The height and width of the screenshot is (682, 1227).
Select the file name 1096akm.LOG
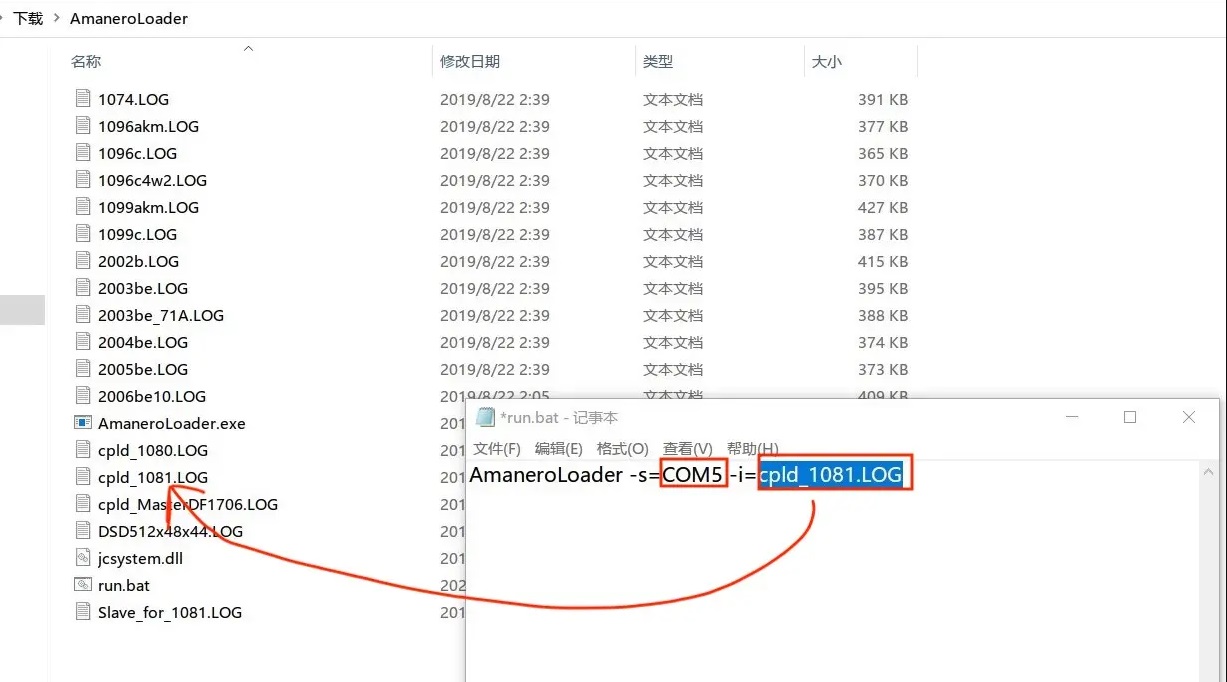click(148, 126)
